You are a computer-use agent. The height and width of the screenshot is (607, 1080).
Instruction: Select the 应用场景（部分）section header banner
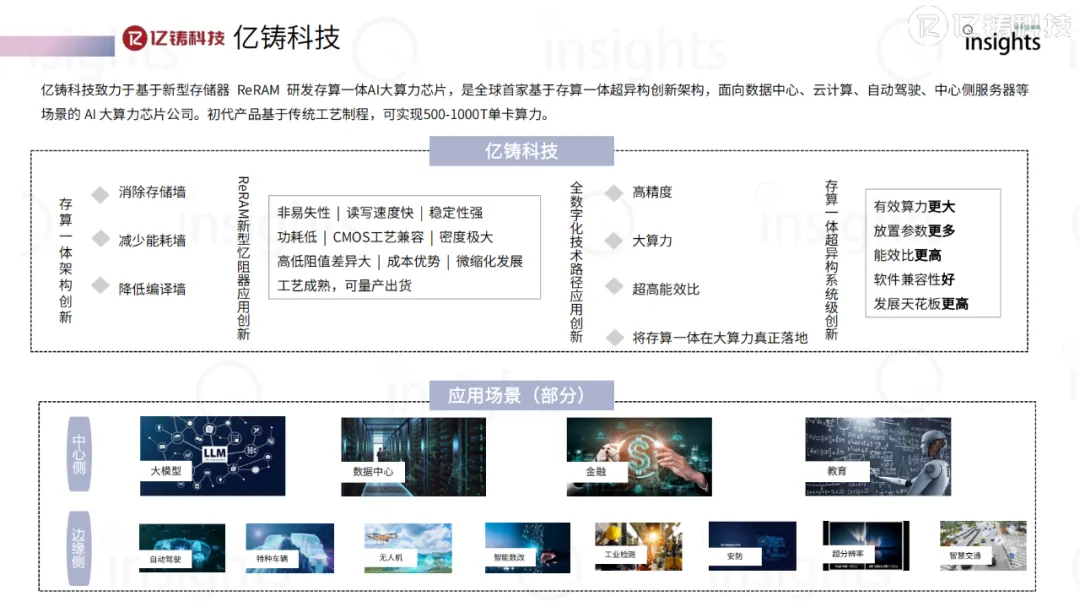point(521,395)
